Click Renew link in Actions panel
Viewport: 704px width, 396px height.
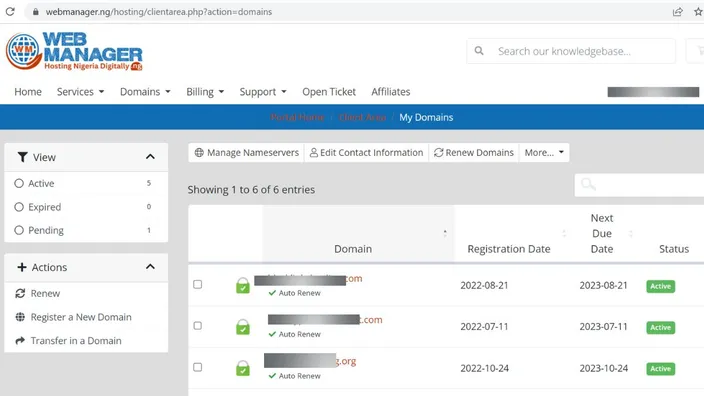(45, 294)
